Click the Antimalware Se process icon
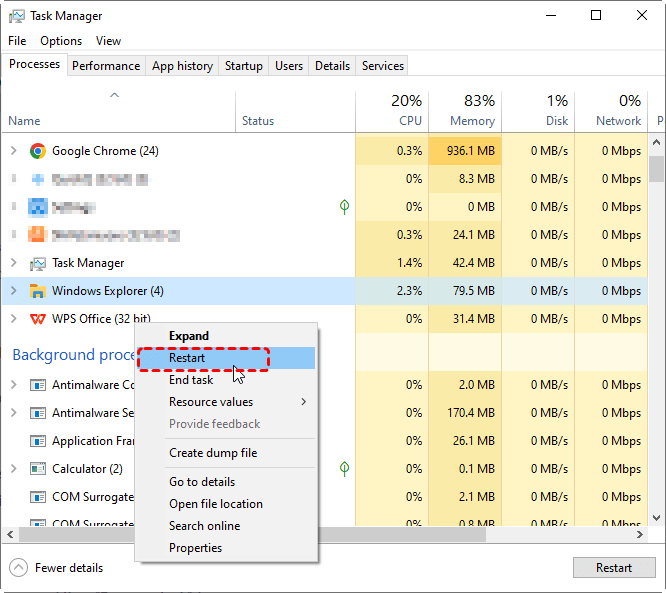666x593 pixels. (x=38, y=413)
